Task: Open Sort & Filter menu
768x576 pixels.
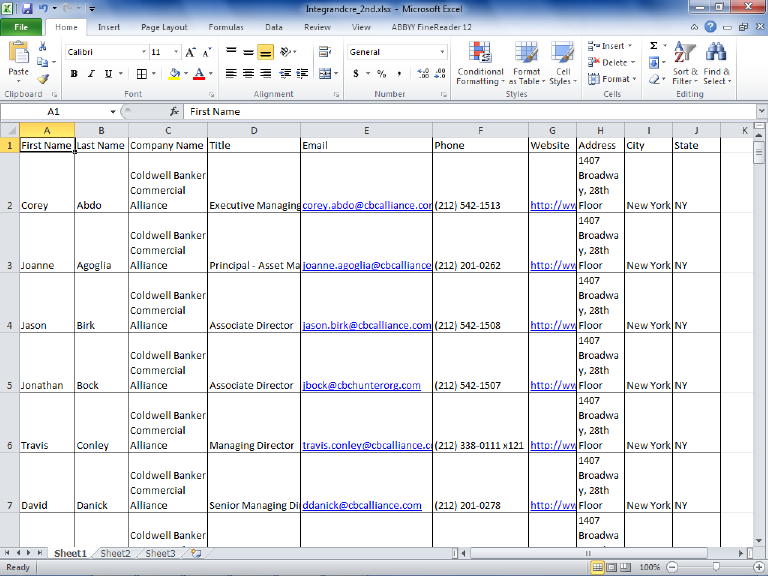Action: tap(685, 64)
